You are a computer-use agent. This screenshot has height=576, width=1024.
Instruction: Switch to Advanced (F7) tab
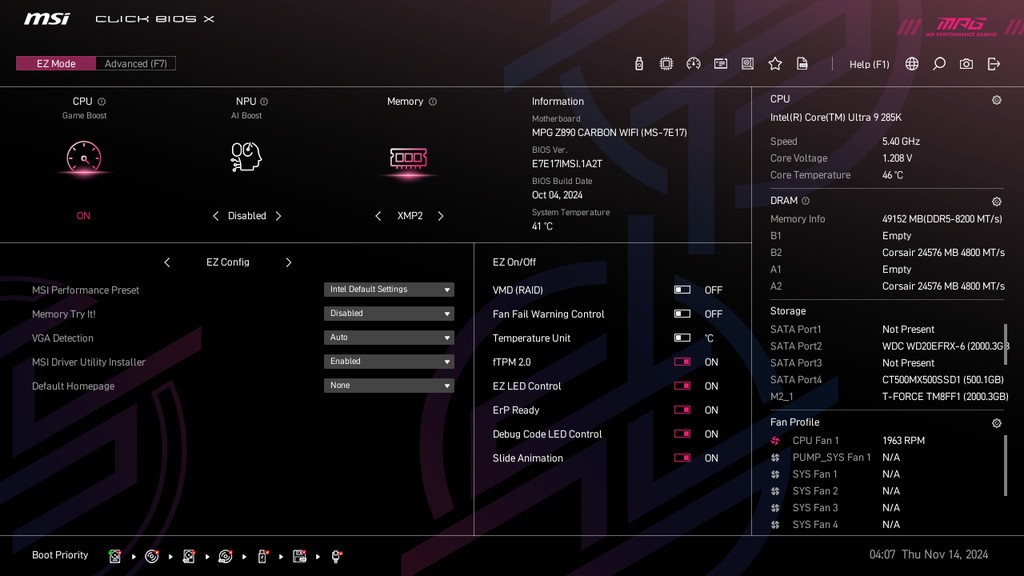pos(136,63)
